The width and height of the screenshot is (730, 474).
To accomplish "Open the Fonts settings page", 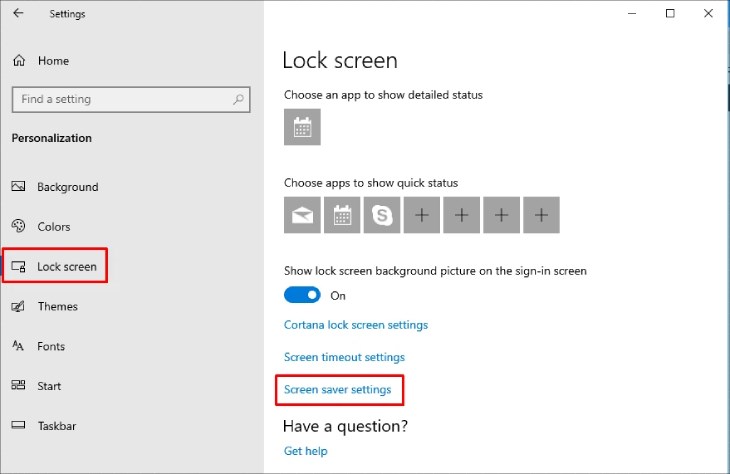I will (x=51, y=347).
